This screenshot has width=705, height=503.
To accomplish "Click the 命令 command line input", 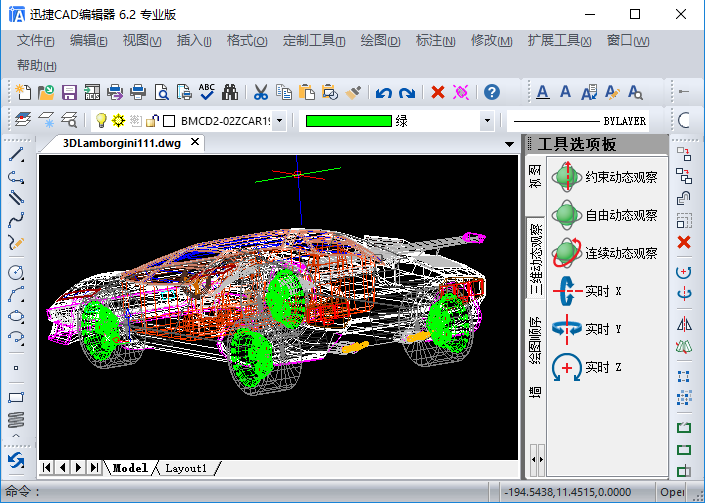I will pyautogui.click(x=245, y=492).
